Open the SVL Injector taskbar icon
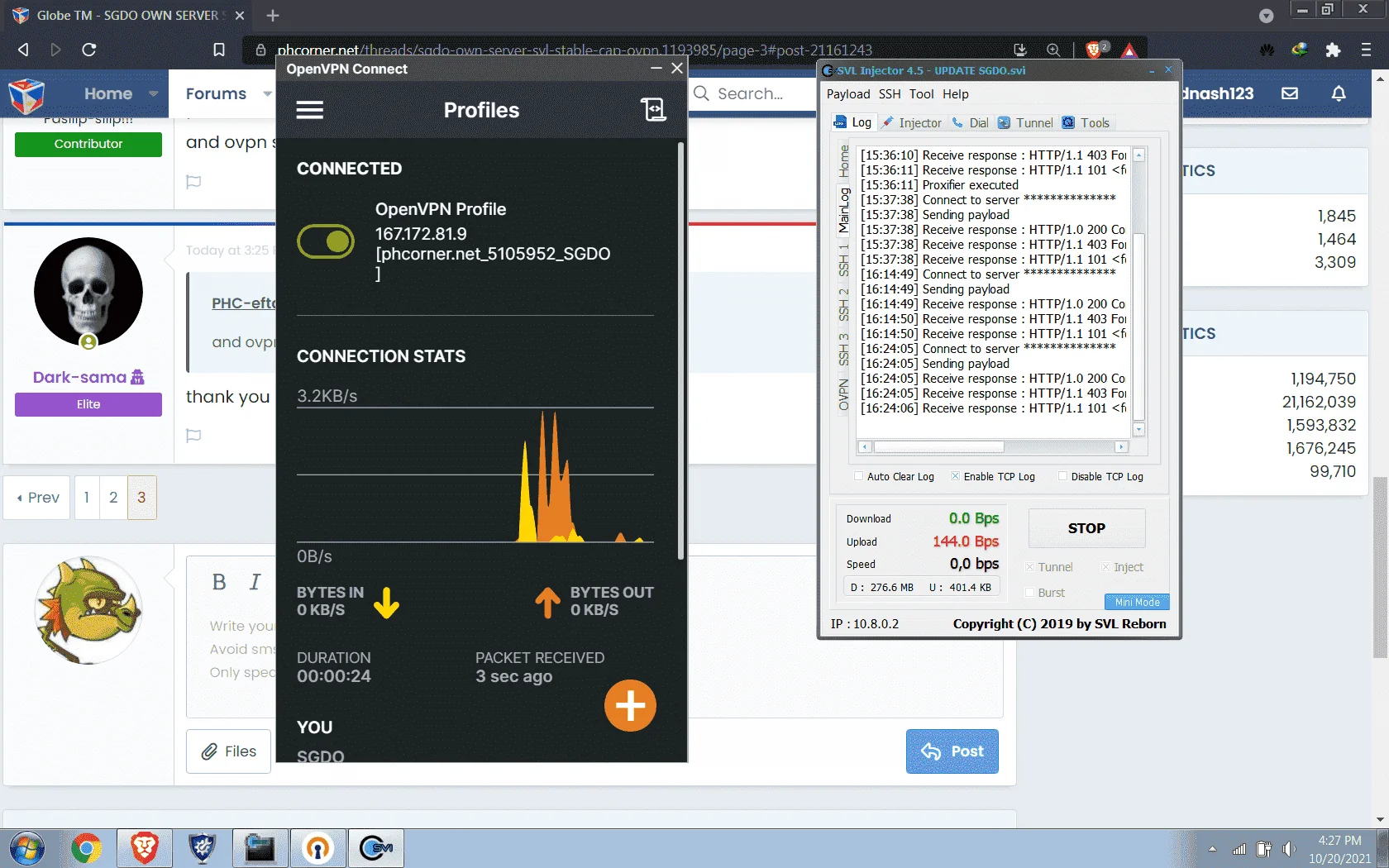This screenshot has width=1389, height=868. [376, 849]
